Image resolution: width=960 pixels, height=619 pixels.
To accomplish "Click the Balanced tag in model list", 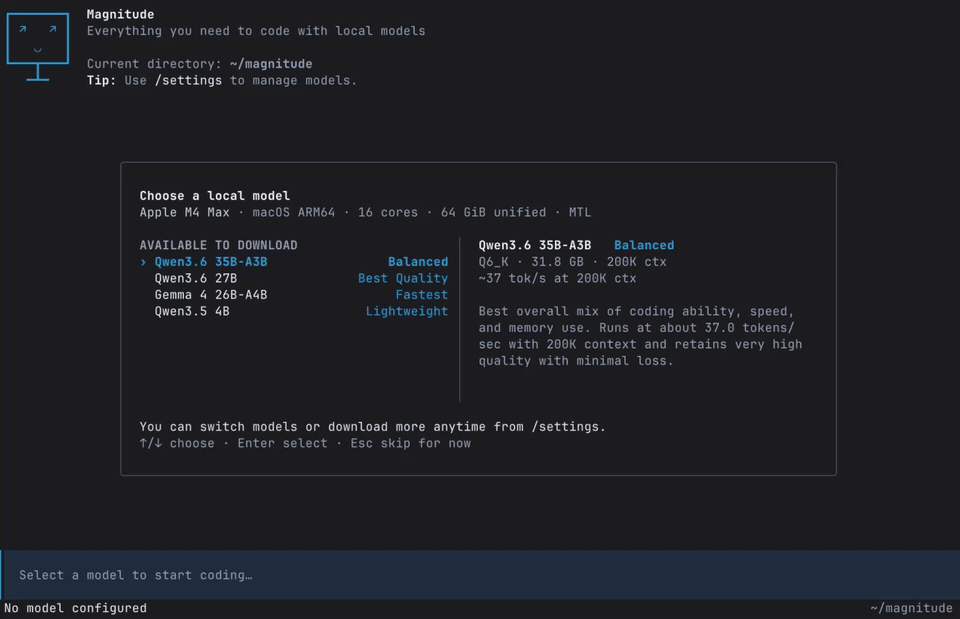I will [x=418, y=262].
